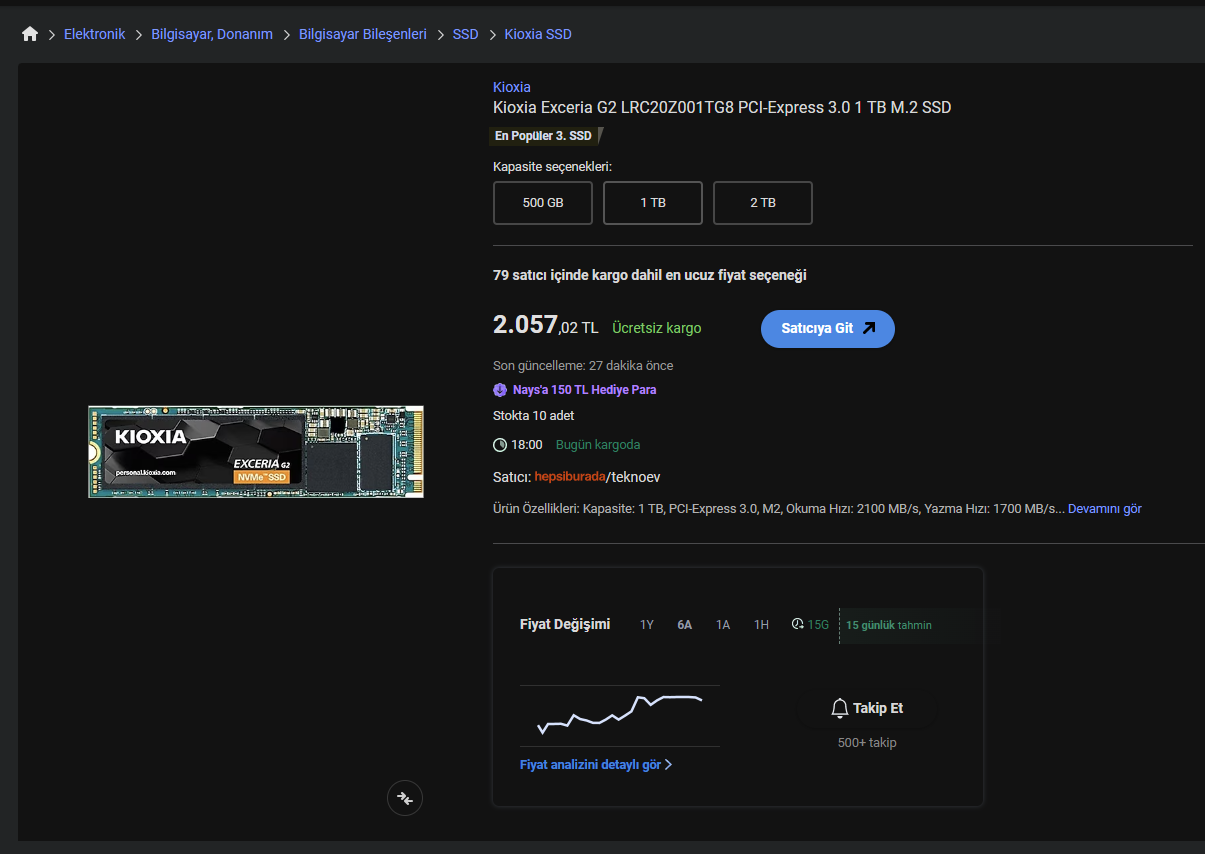Open the hepsiburada/teknoev seller link

click(597, 478)
